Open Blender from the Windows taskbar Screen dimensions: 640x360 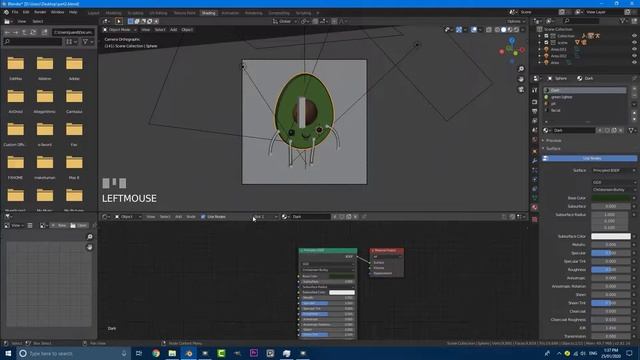coord(189,353)
